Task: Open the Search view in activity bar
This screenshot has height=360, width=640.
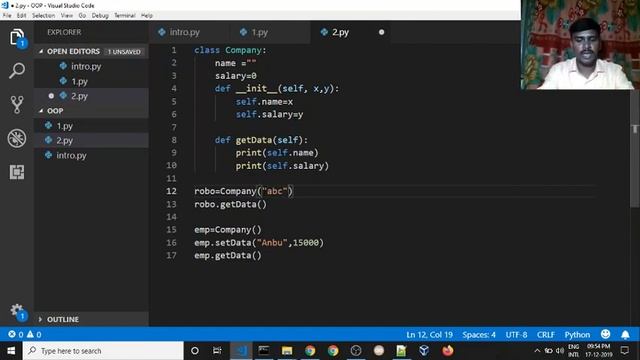Action: pyautogui.click(x=17, y=71)
